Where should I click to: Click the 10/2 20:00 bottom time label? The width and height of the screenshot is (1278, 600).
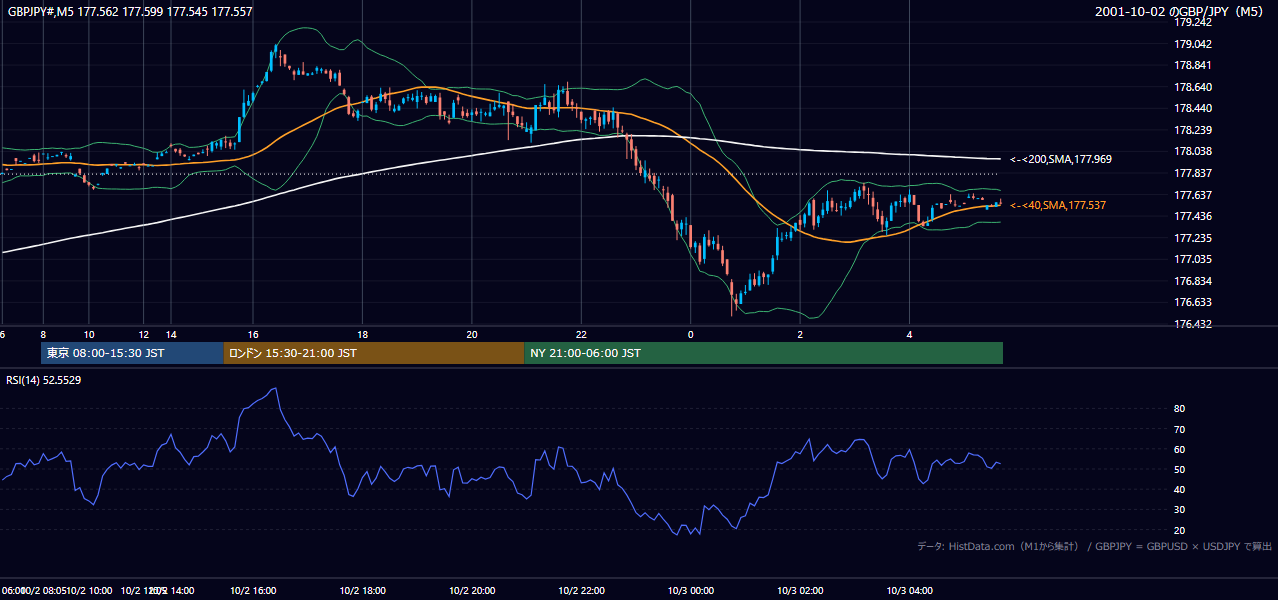tap(472, 591)
